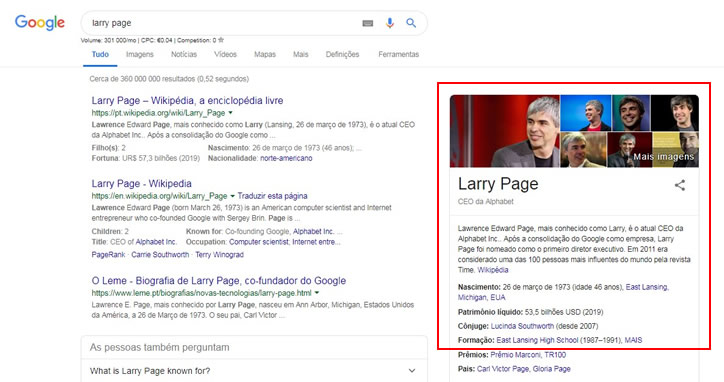Click As pessoas também perguntam heading
Image resolution: width=724 pixels, height=382 pixels.
tap(159, 347)
